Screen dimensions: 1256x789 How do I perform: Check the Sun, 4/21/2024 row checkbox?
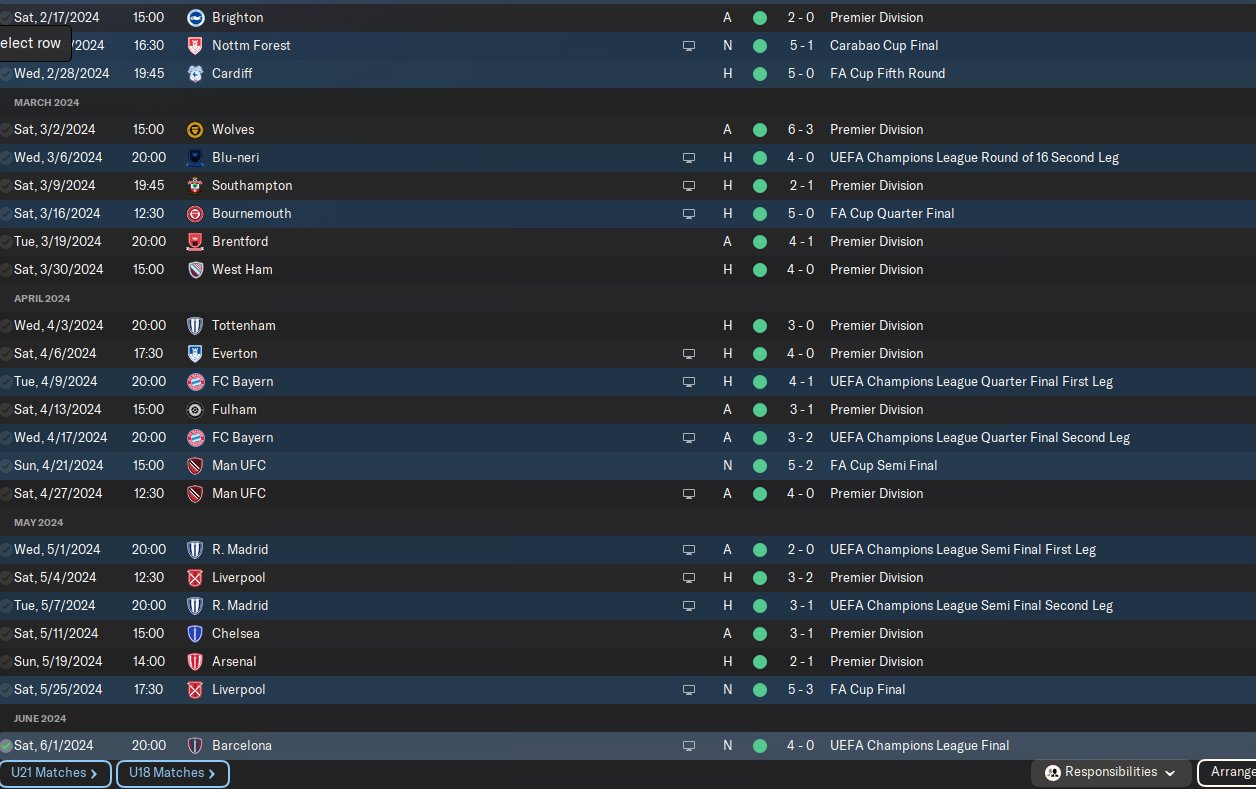click(6, 466)
